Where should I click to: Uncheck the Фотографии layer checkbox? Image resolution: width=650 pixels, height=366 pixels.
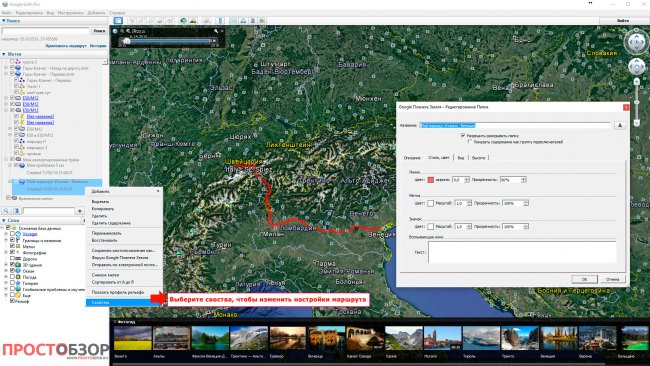(x=12, y=252)
